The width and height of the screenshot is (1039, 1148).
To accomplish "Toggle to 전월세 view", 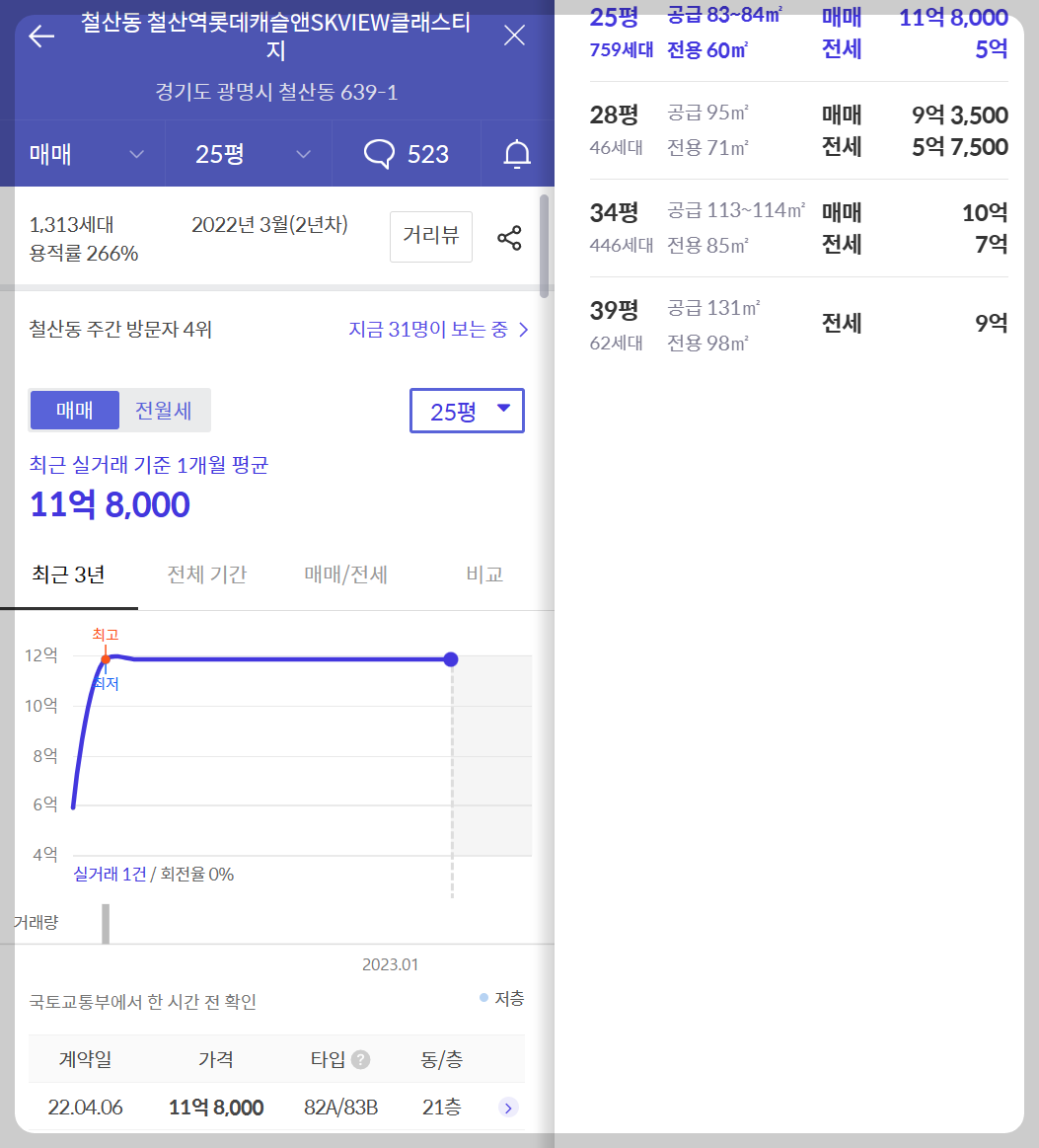I will [165, 410].
